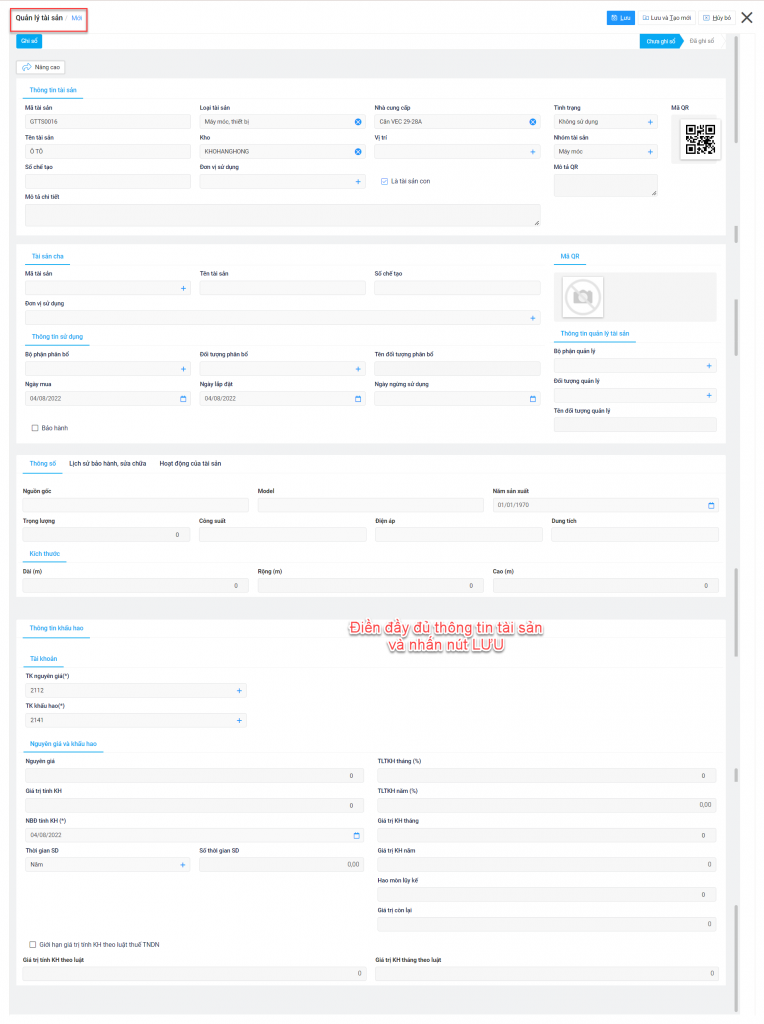Clear the Nhà cung cấp field value

[x=533, y=122]
